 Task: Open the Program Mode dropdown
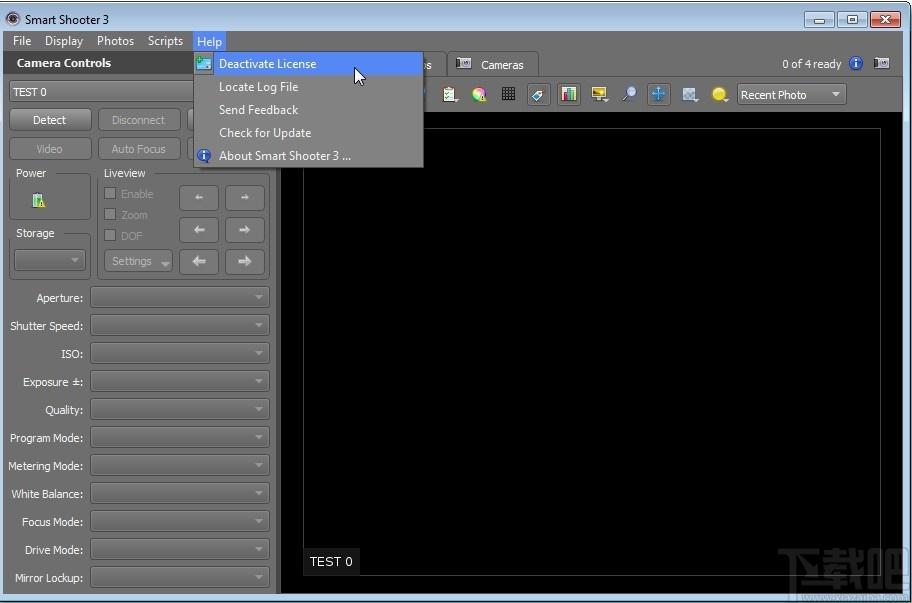pos(180,437)
